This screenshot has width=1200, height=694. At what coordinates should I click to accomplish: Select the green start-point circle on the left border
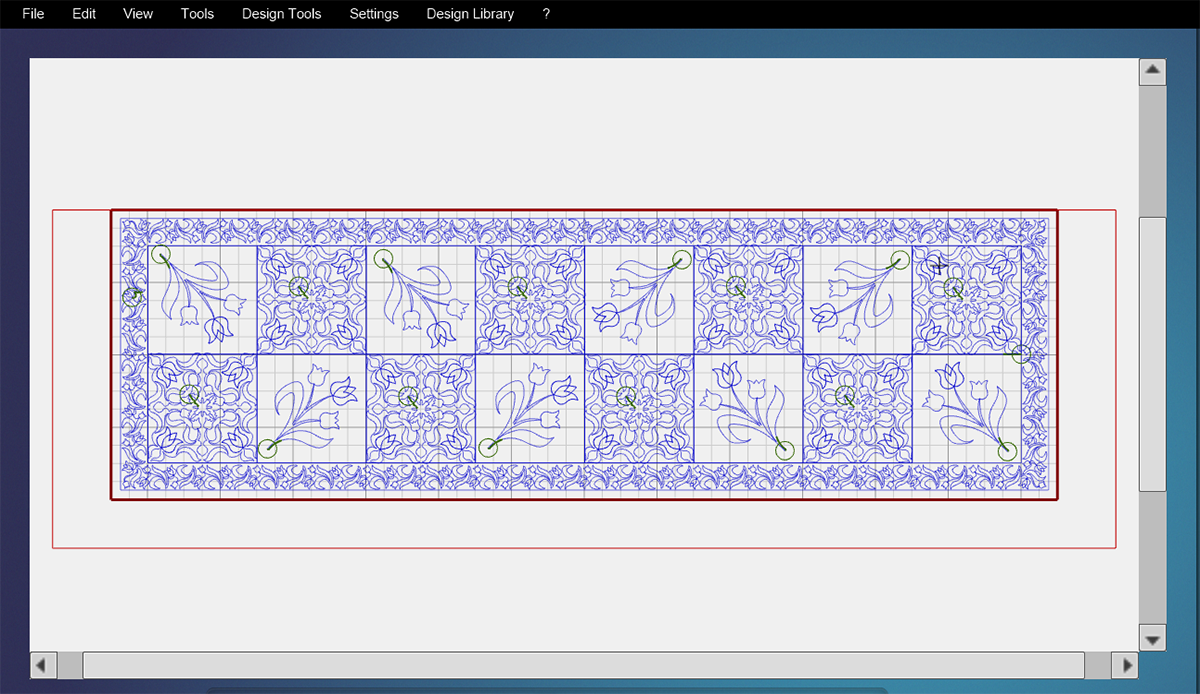click(x=132, y=297)
